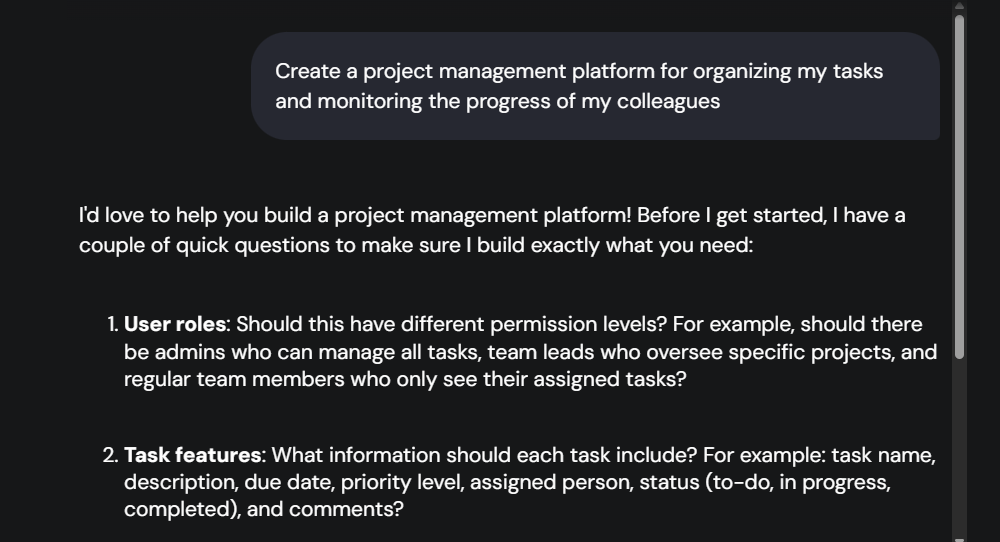Click the bold "Task features" label
Screen dimensions: 1000x542
coord(192,456)
